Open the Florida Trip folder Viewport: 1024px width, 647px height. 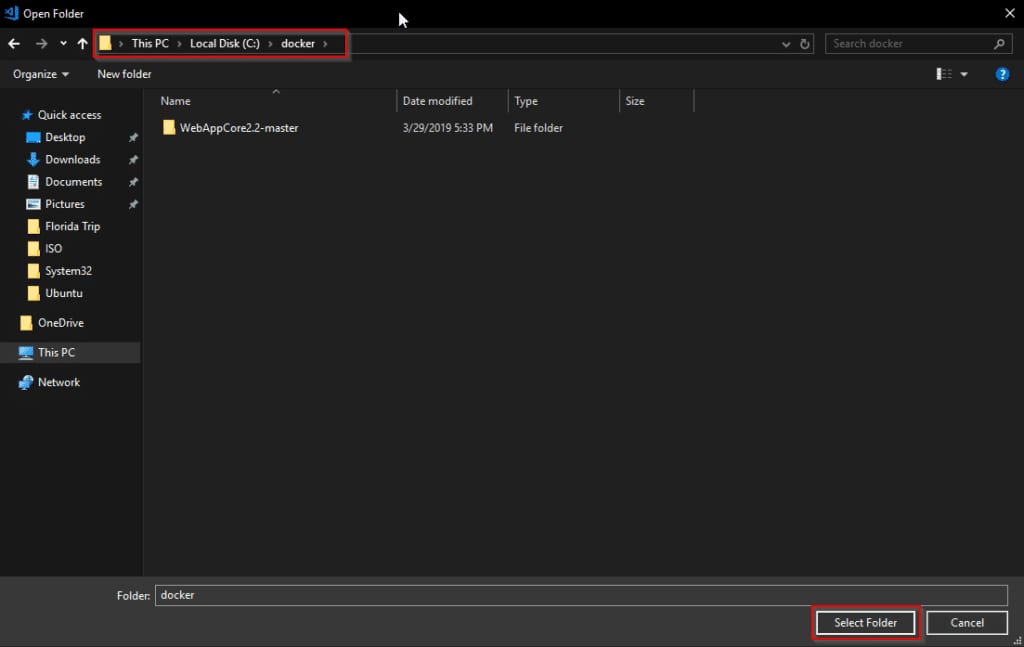[72, 226]
